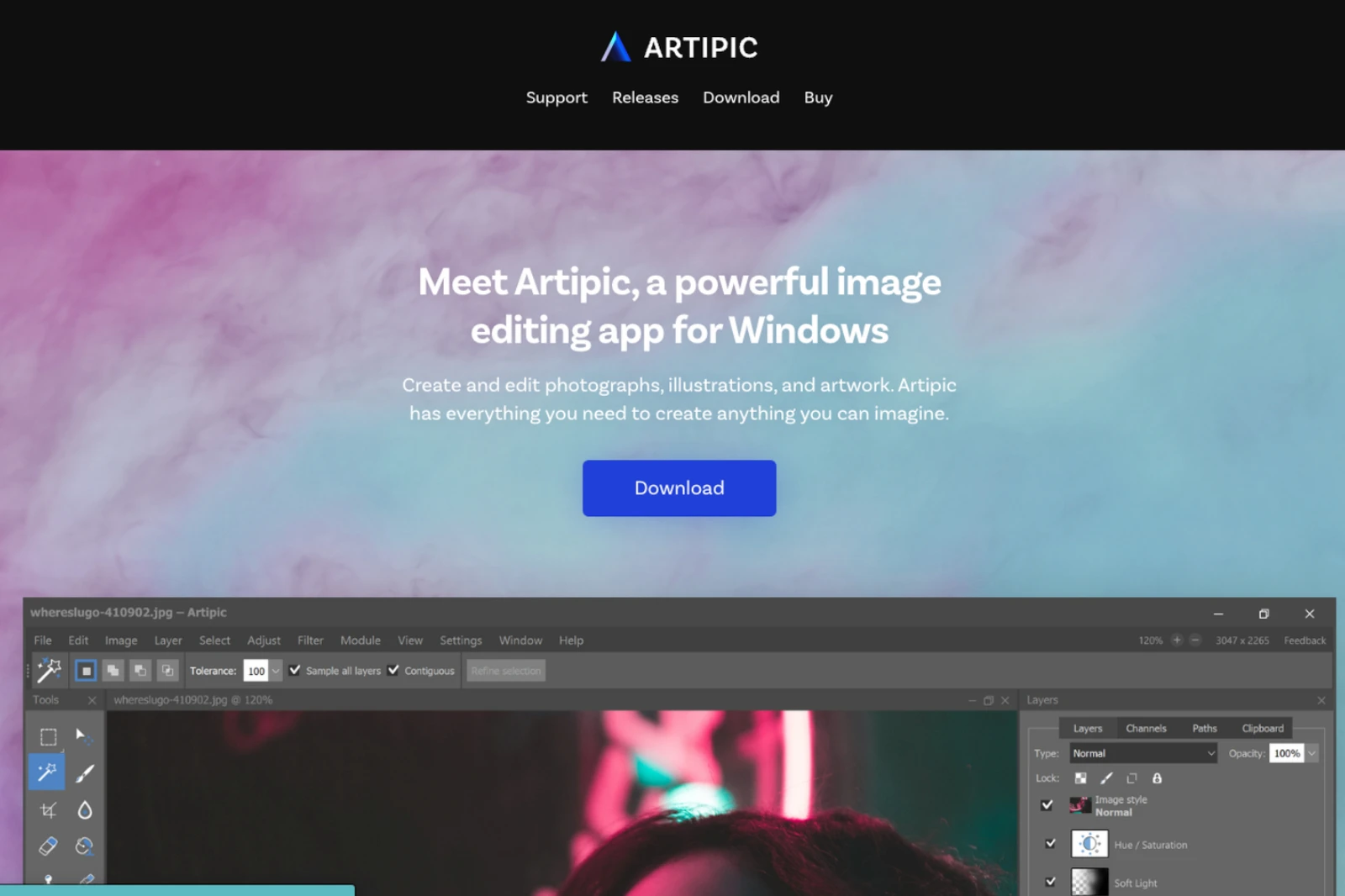This screenshot has width=1345, height=896.
Task: Click the zoom-in plus control near 120%
Action: click(x=1176, y=640)
